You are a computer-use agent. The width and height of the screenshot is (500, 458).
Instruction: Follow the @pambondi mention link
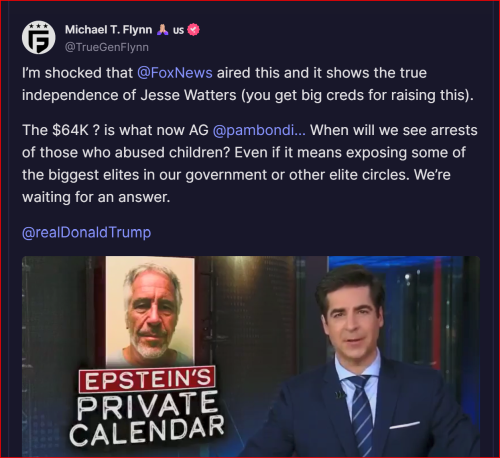[259, 130]
